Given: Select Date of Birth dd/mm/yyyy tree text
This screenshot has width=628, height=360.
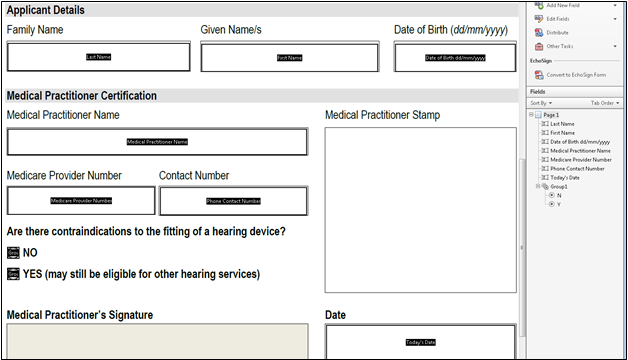Looking at the screenshot, I should tap(580, 142).
